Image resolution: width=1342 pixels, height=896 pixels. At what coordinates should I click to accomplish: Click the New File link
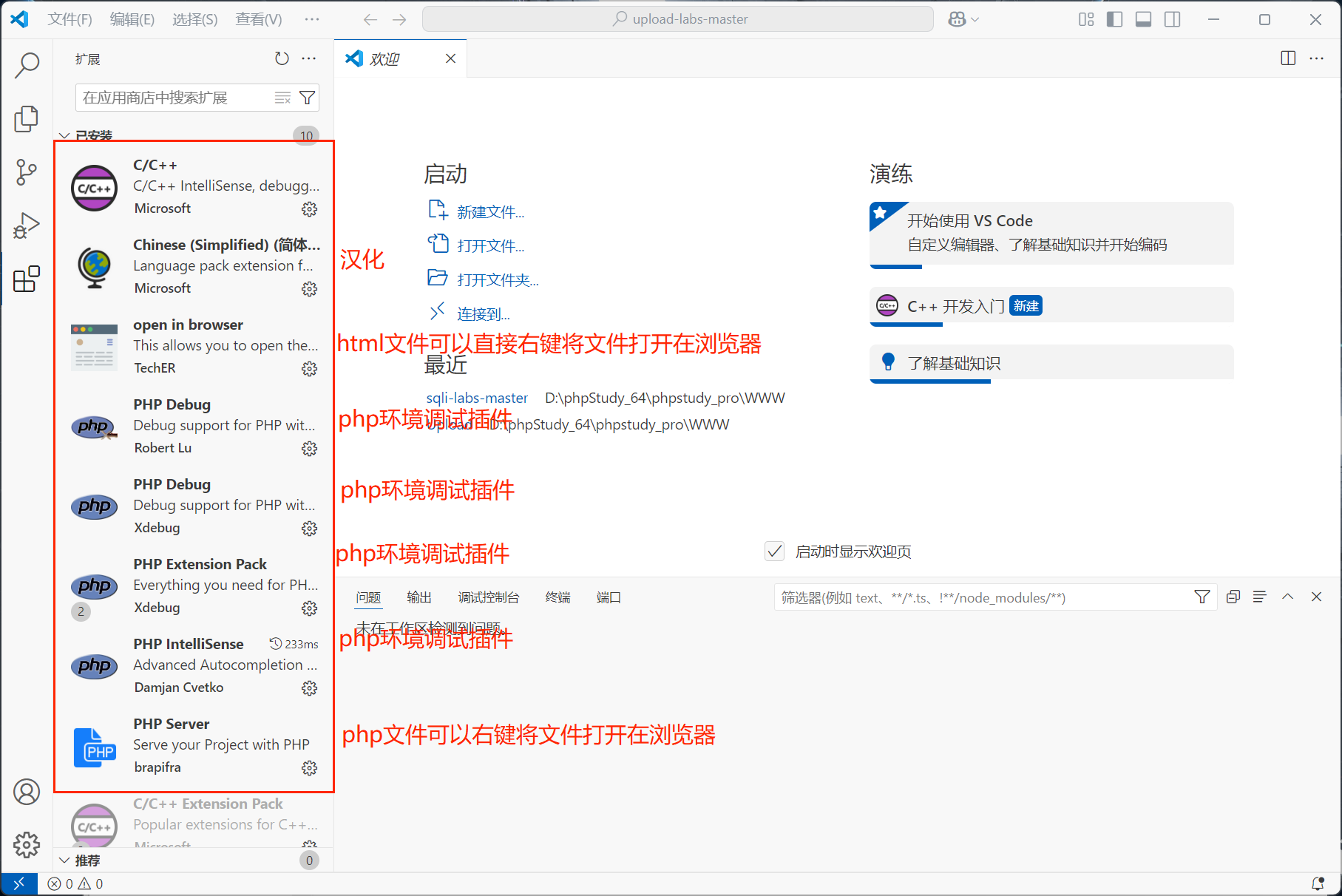(491, 212)
